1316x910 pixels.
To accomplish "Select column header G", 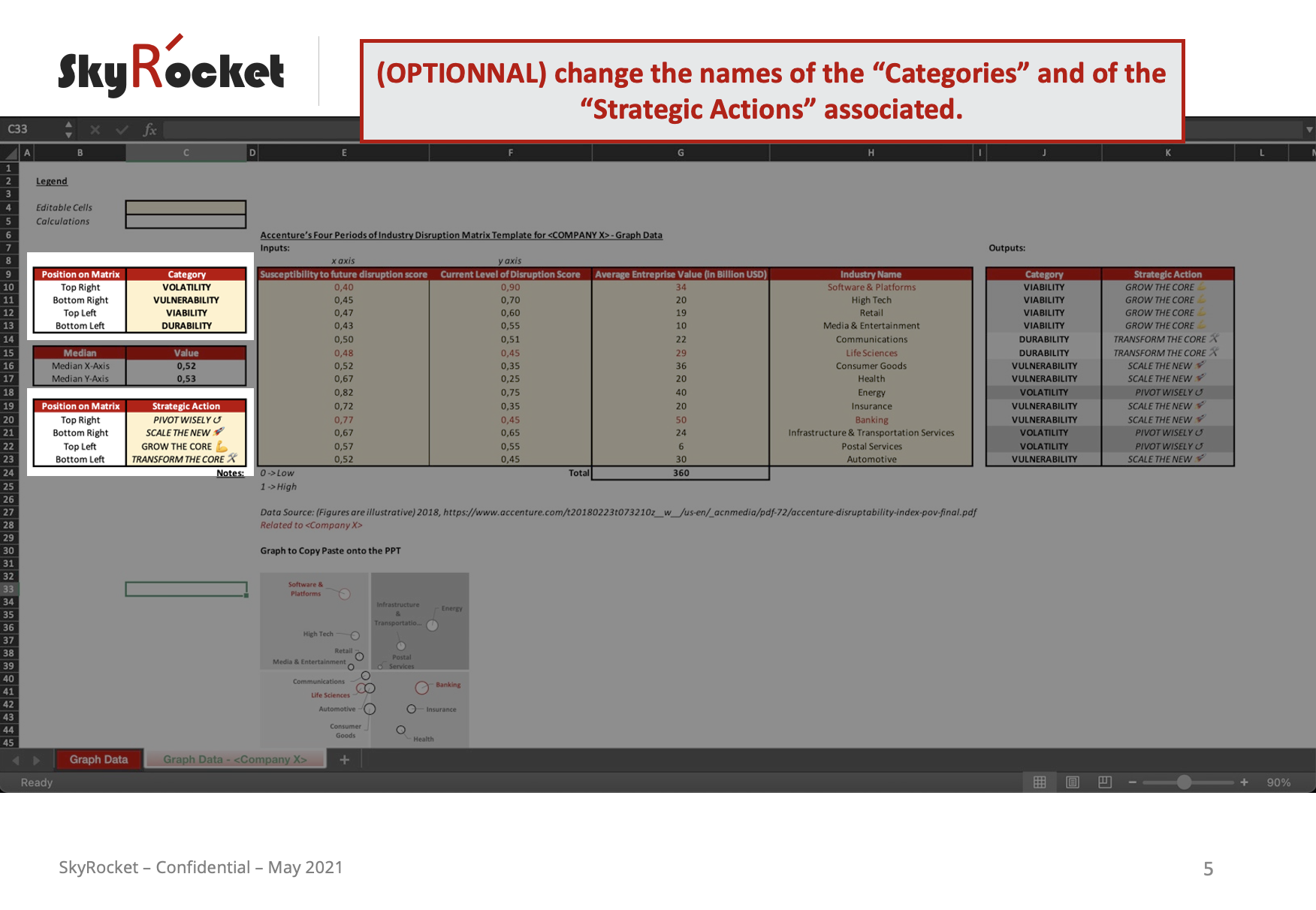I will pyautogui.click(x=681, y=153).
